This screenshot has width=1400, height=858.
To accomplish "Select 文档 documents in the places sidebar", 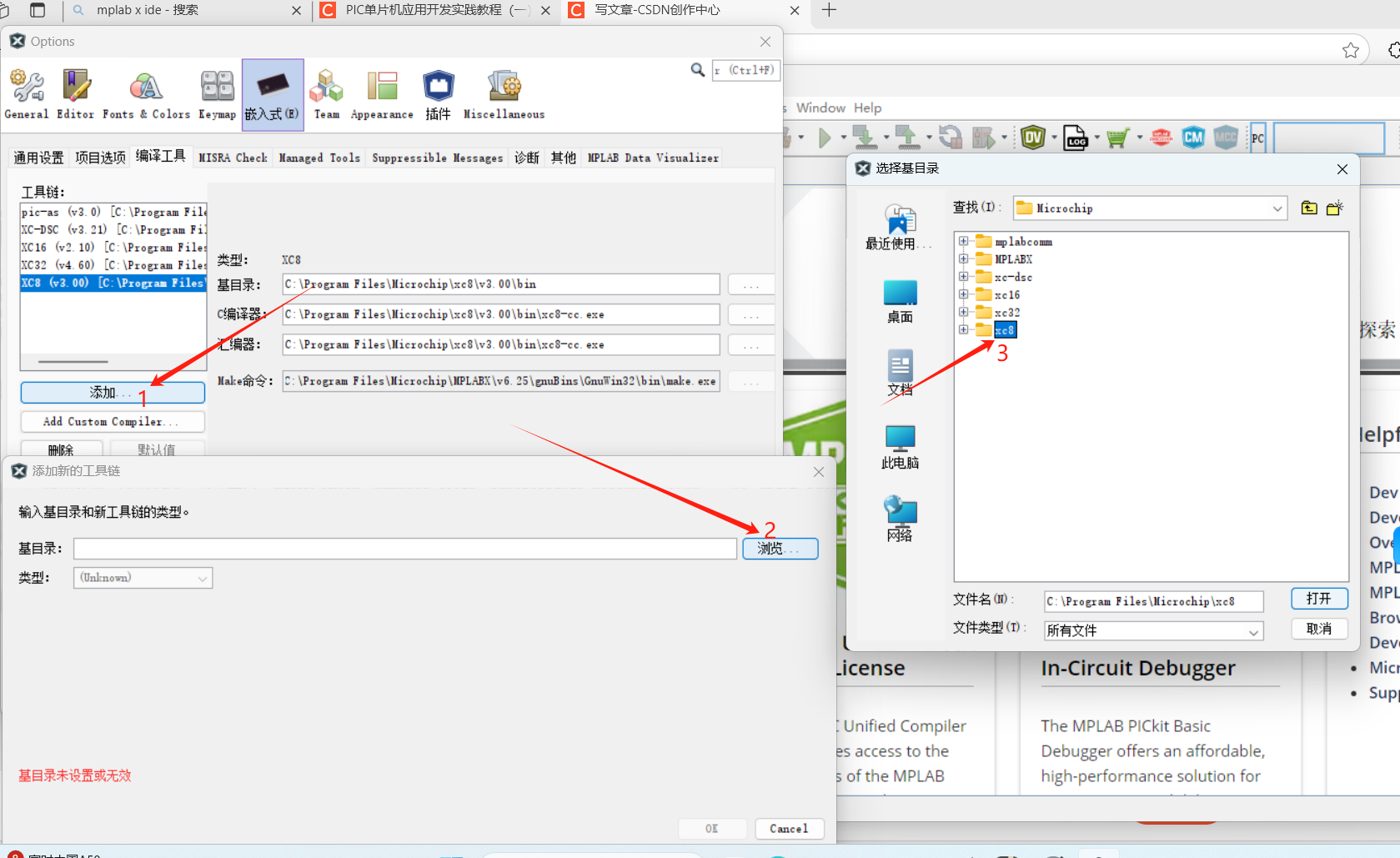I will 900,374.
